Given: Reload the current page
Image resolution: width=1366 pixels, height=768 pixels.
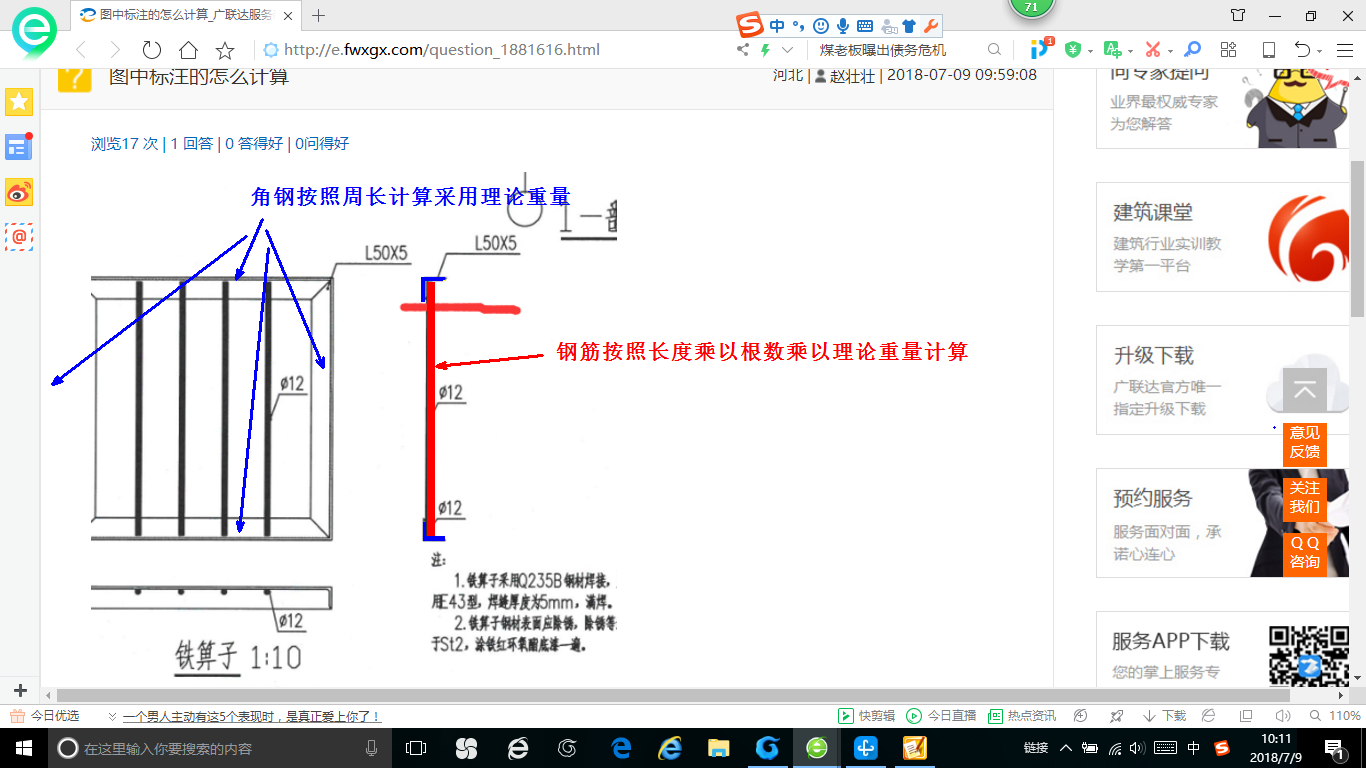Looking at the screenshot, I should point(152,50).
